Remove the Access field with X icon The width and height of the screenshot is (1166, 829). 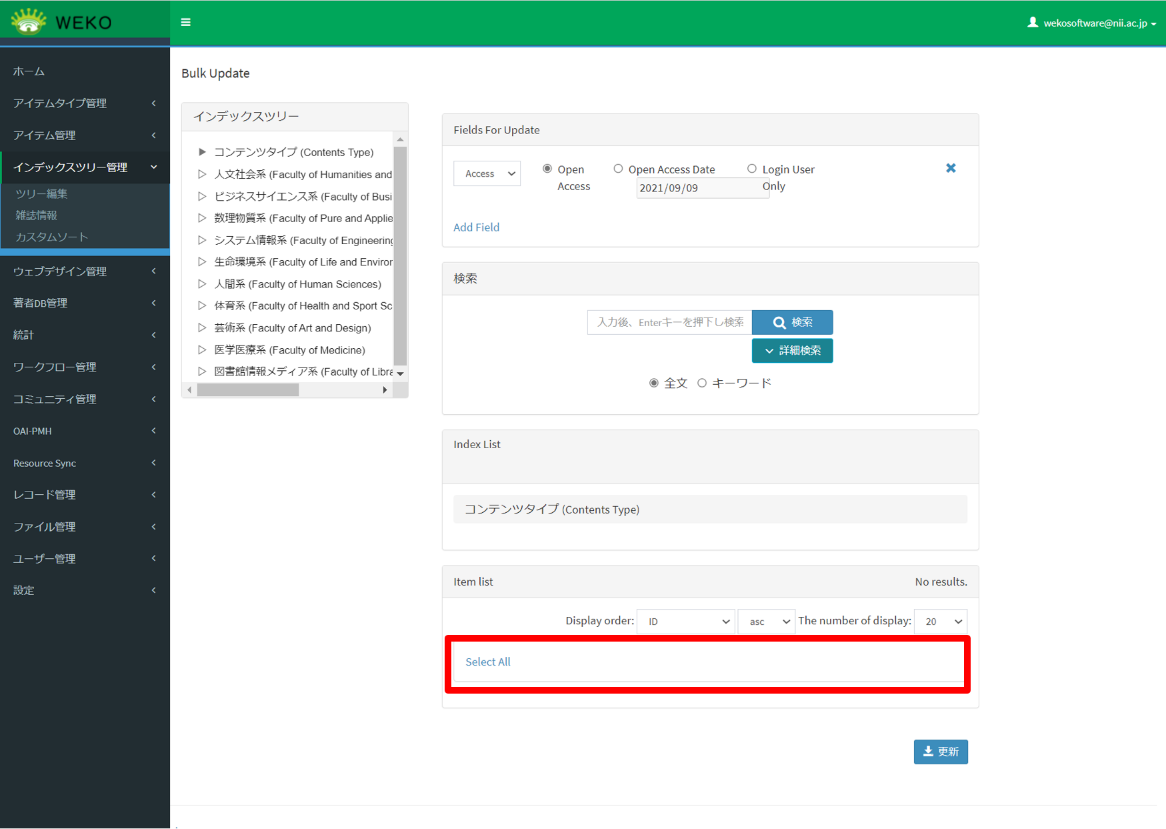pyautogui.click(x=951, y=168)
